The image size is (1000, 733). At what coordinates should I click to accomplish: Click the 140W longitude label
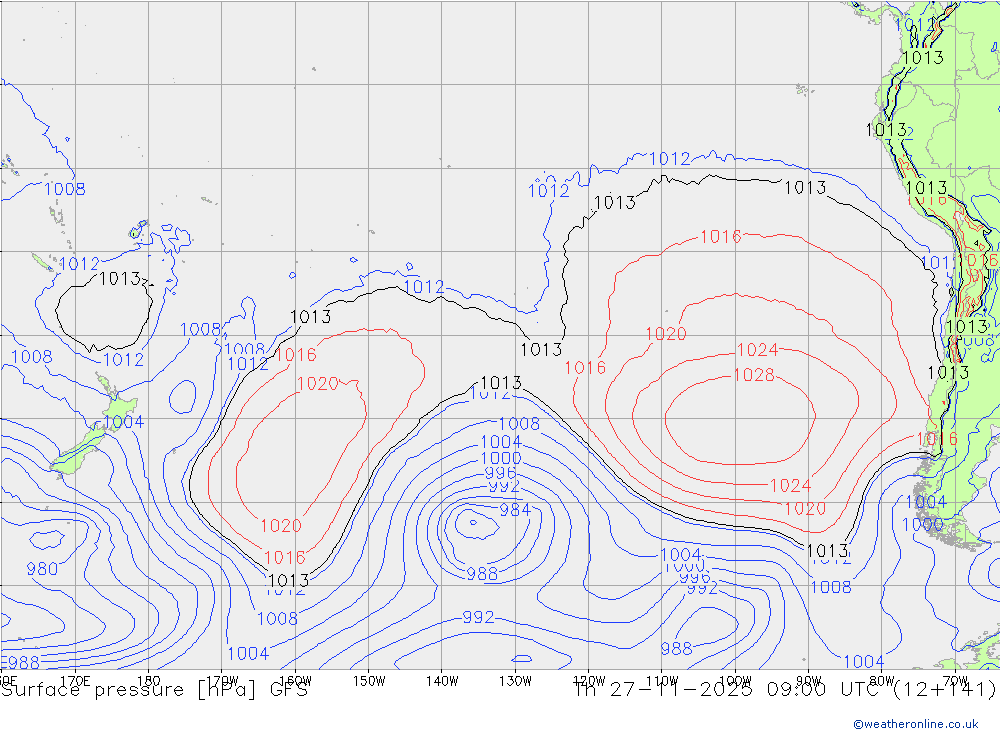442,681
